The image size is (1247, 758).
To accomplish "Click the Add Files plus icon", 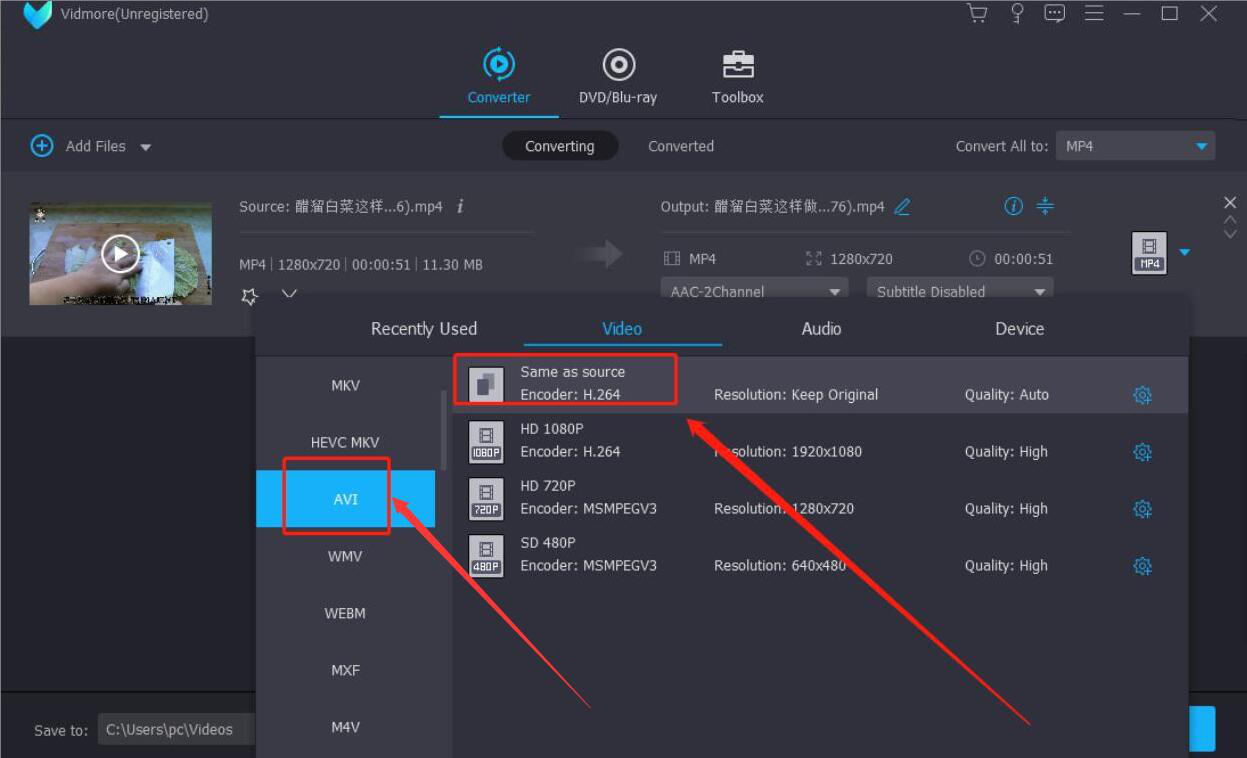I will tap(42, 146).
